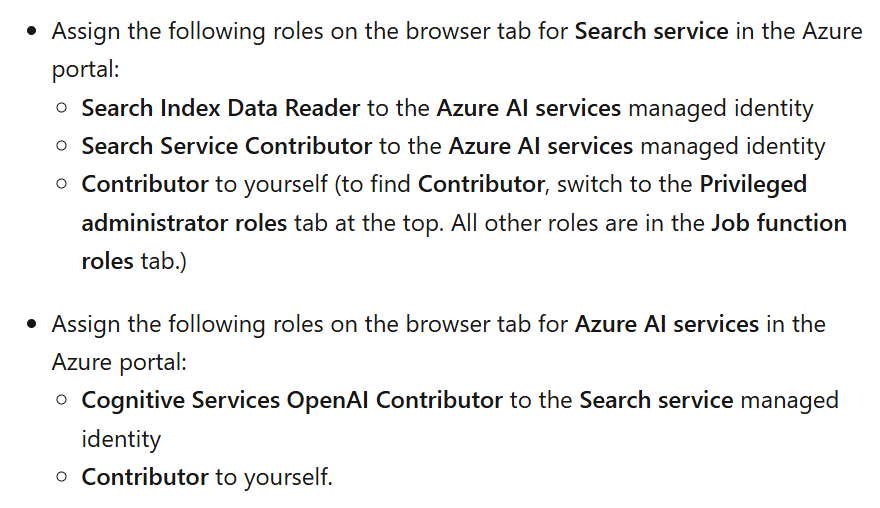The height and width of the screenshot is (508, 880).
Task: Click the bold text Job function
Action: pos(779,223)
